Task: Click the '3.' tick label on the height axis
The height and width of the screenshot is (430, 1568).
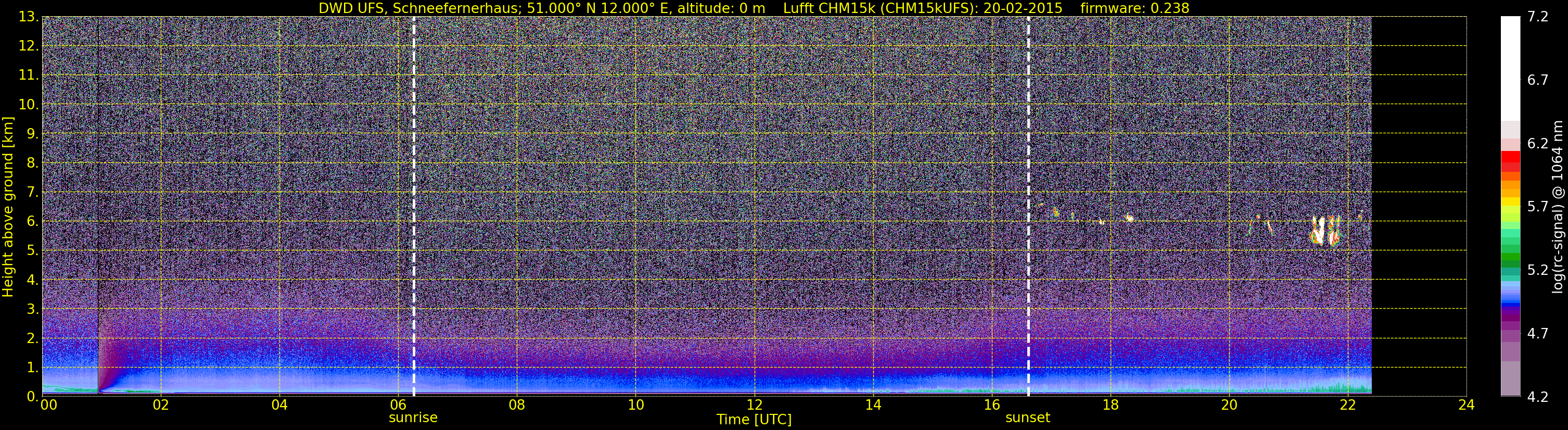Action: 32,309
